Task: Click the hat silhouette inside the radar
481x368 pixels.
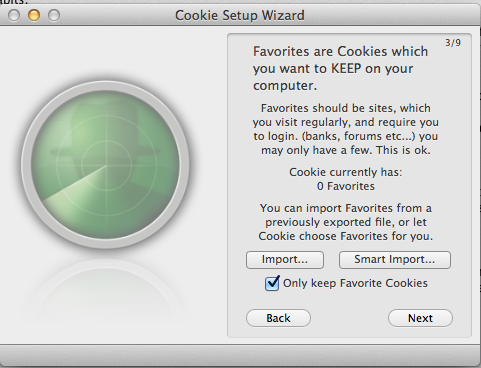Action: click(x=106, y=133)
